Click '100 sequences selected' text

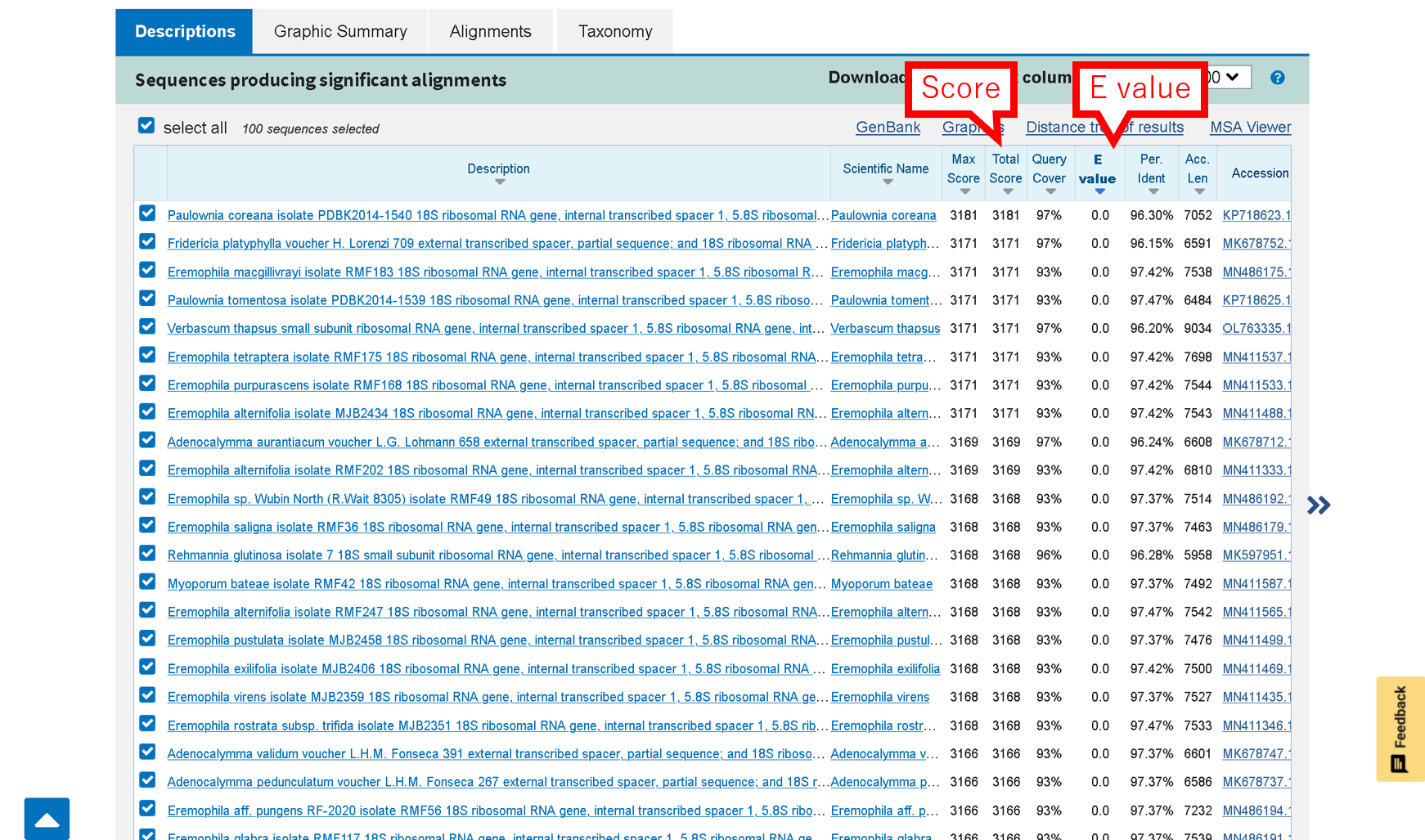click(311, 129)
